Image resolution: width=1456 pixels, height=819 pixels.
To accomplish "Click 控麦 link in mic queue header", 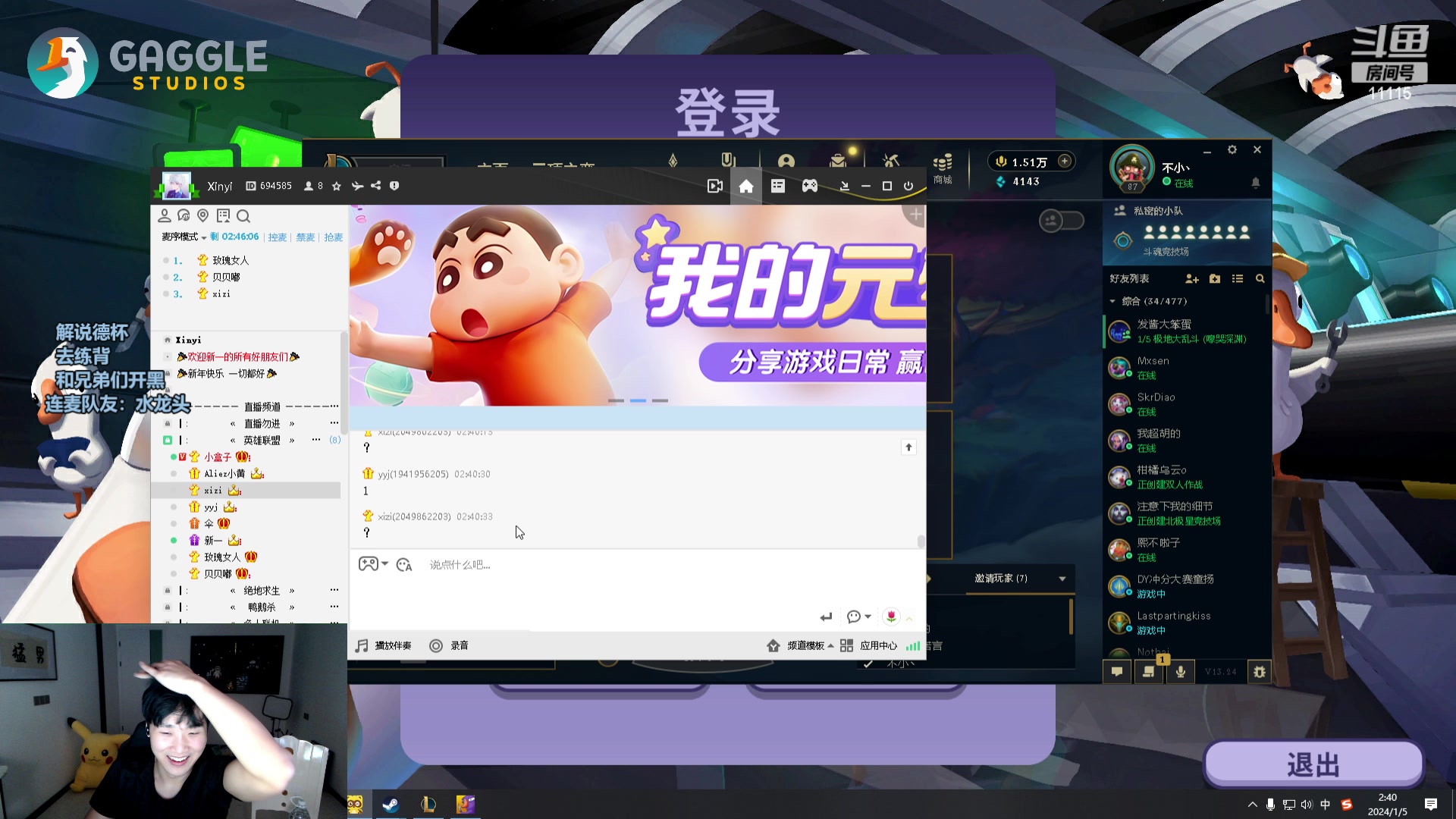I will (278, 237).
